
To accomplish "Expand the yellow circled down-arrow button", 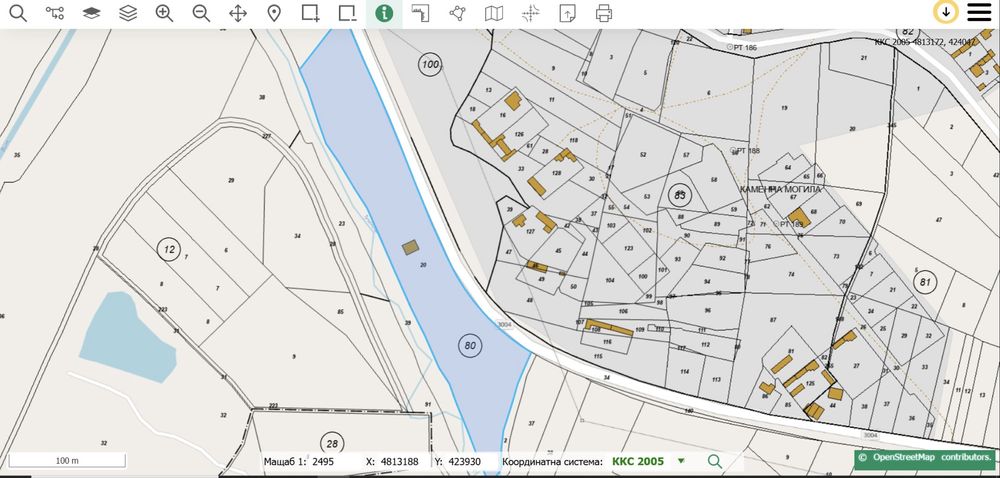I will click(945, 12).
